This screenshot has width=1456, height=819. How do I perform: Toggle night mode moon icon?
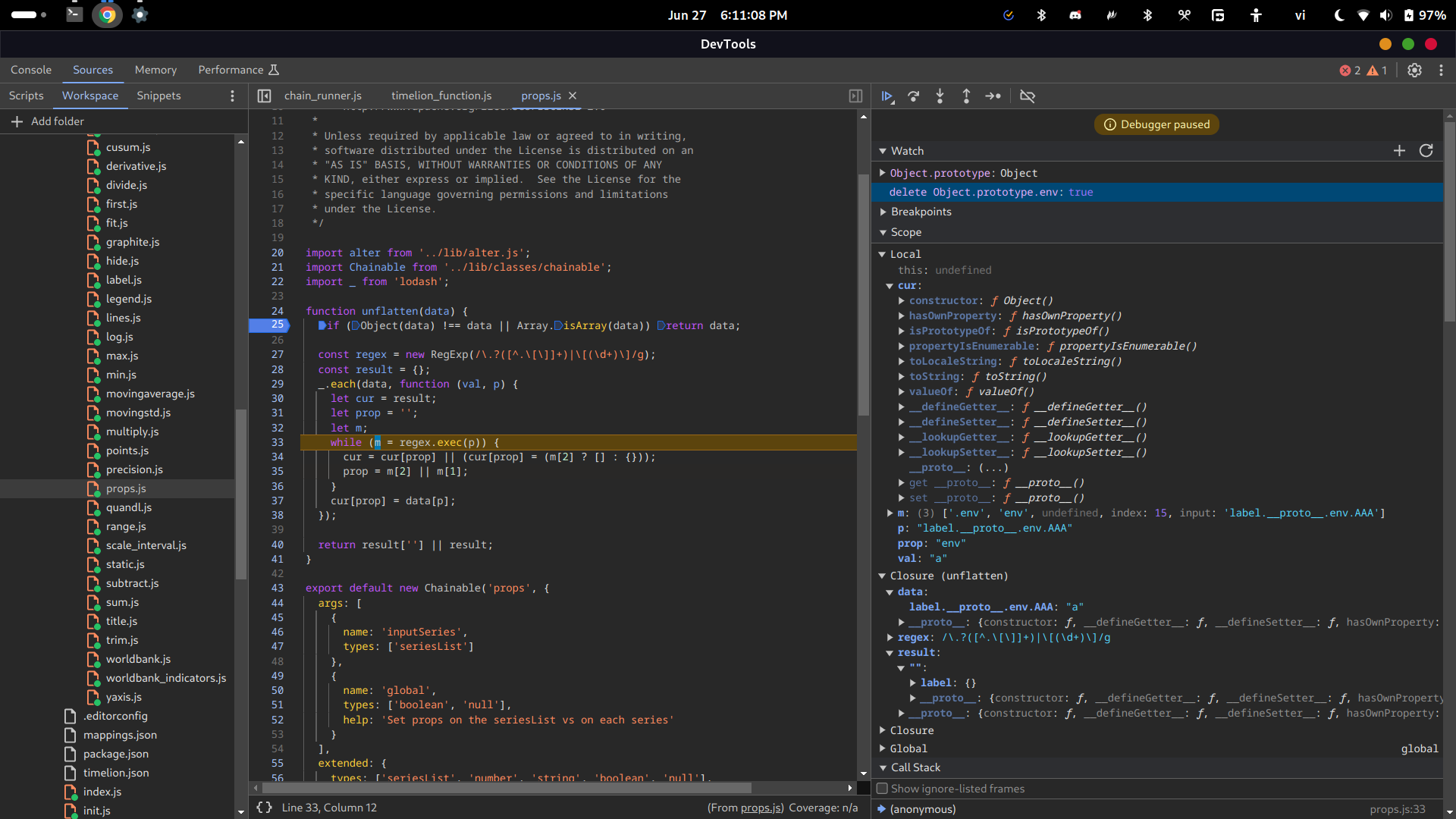pos(1339,15)
